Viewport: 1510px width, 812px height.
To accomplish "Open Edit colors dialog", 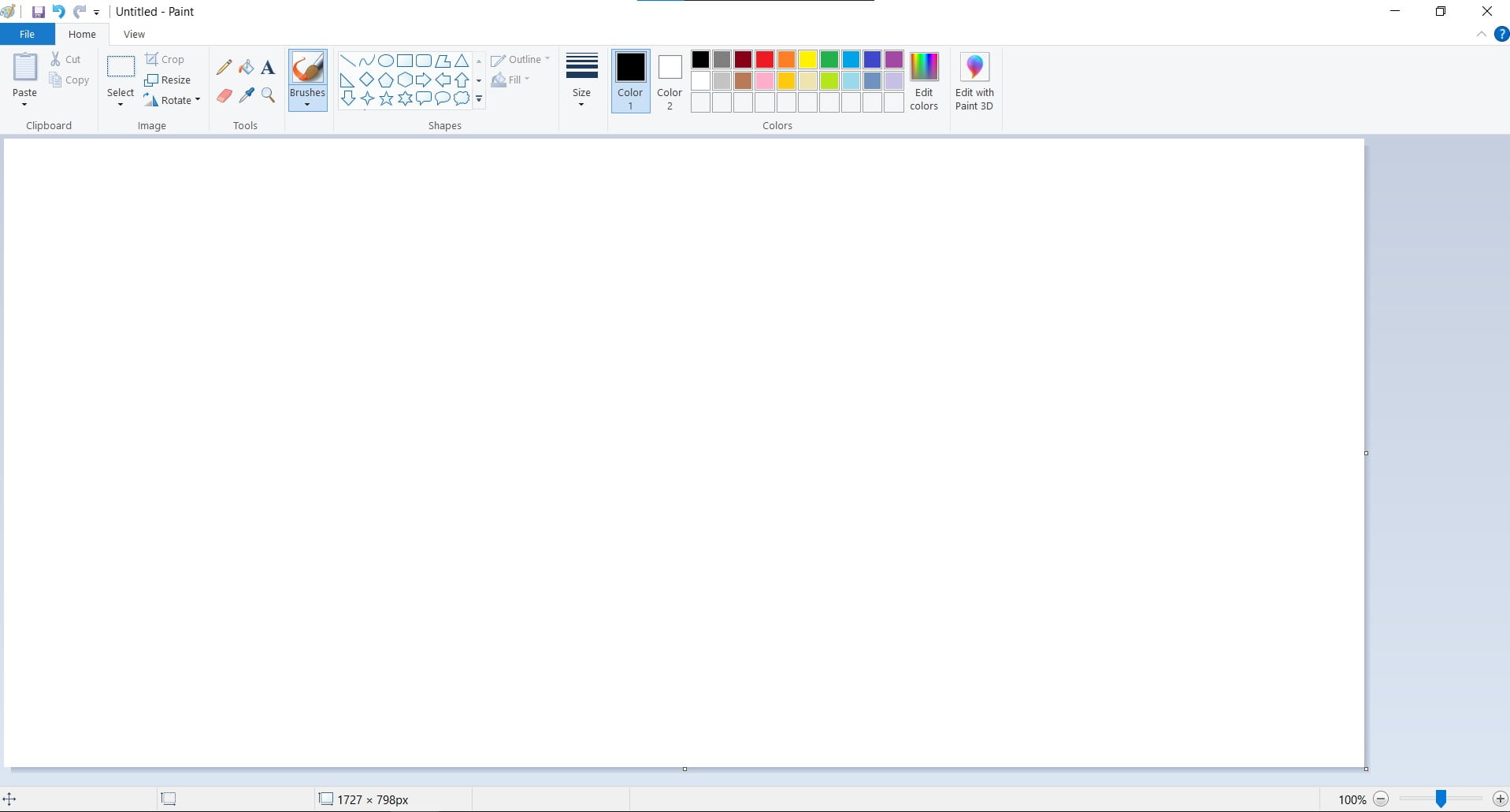I will pyautogui.click(x=924, y=81).
